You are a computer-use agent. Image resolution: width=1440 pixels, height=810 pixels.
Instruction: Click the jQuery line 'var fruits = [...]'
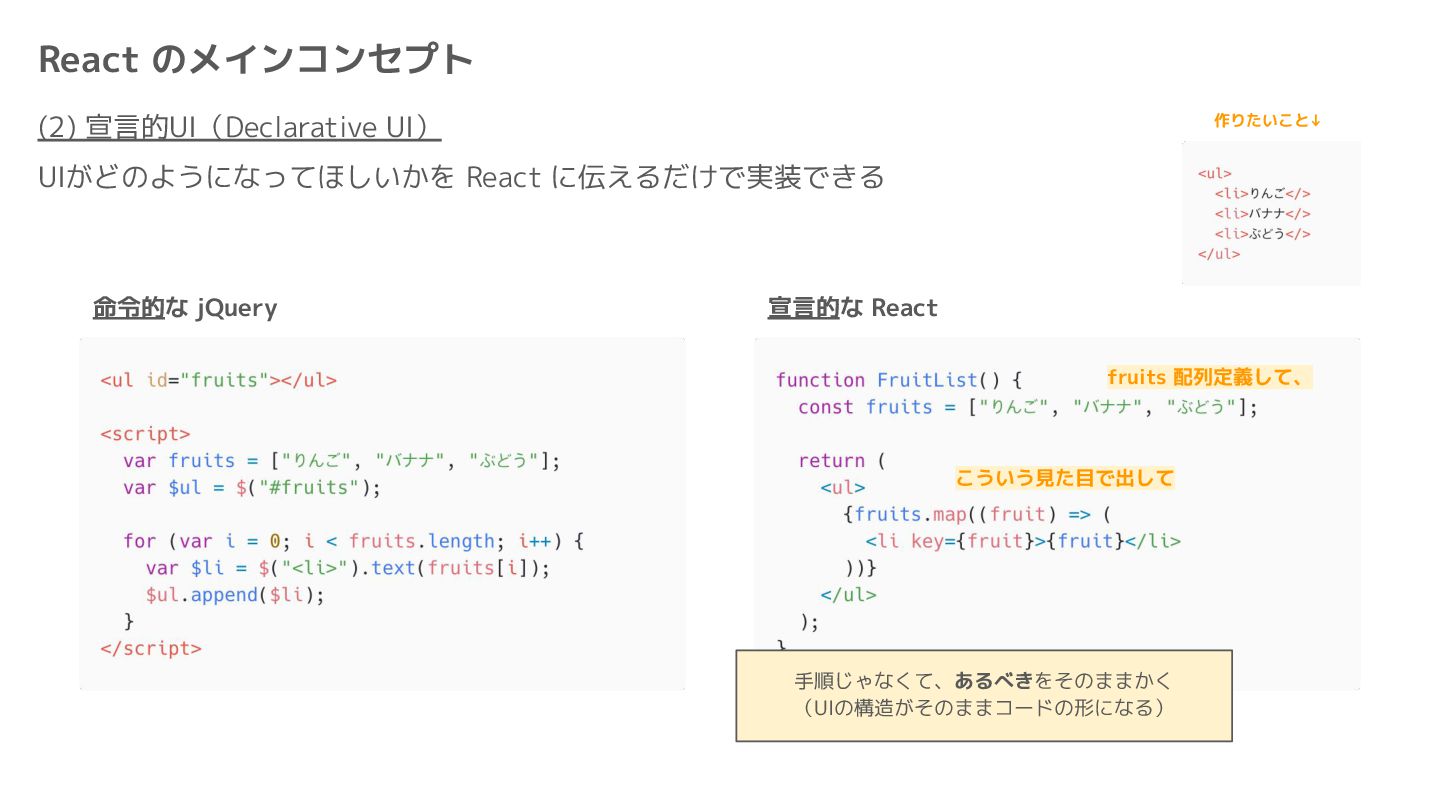[x=342, y=461]
